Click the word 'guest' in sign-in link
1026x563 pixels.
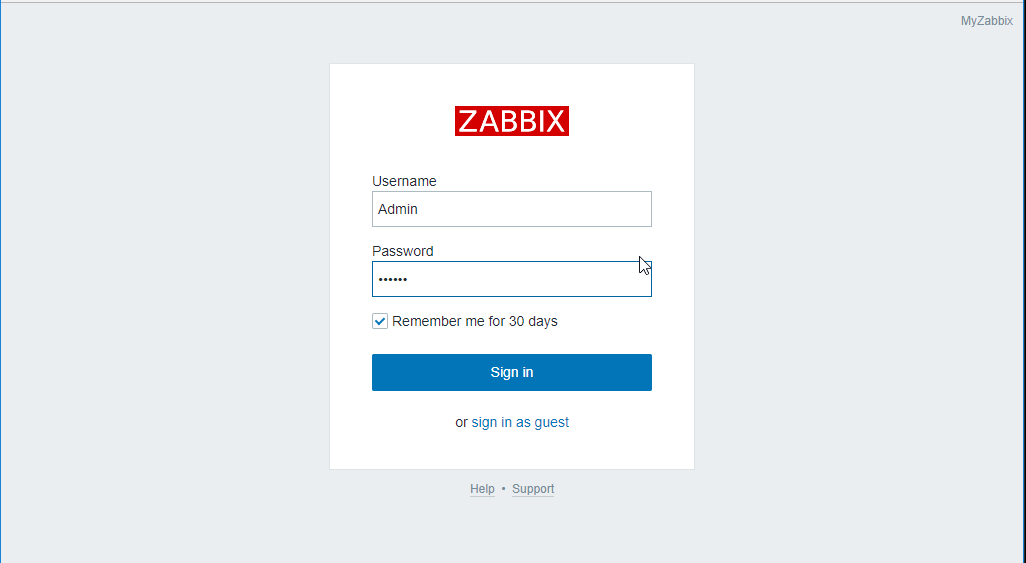click(x=552, y=423)
